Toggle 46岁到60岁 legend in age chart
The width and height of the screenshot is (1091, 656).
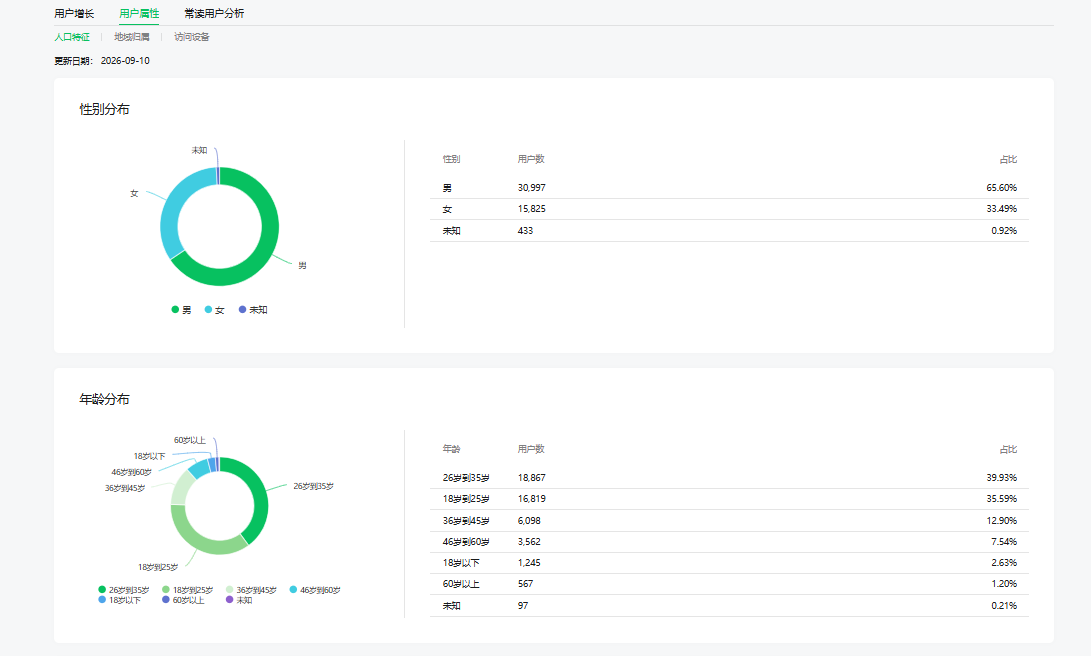(314, 590)
